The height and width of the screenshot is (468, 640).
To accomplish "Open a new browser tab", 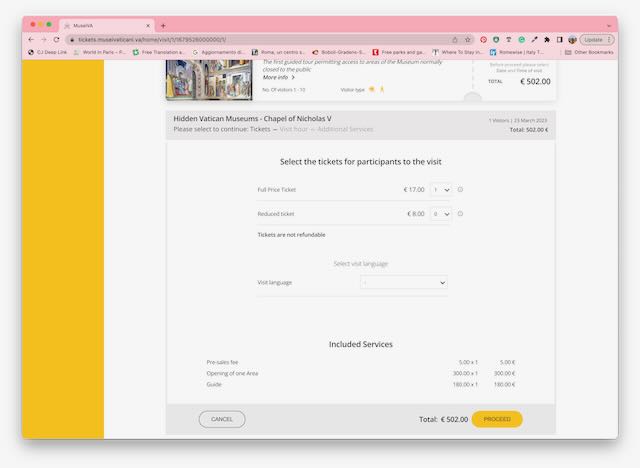I will point(163,26).
